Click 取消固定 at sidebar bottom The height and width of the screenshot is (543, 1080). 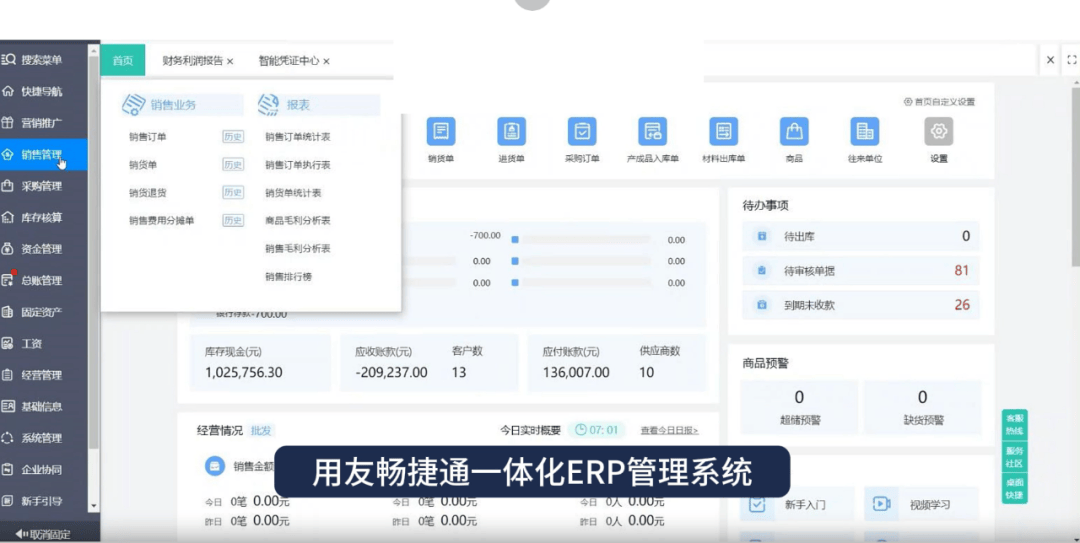[x=42, y=534]
